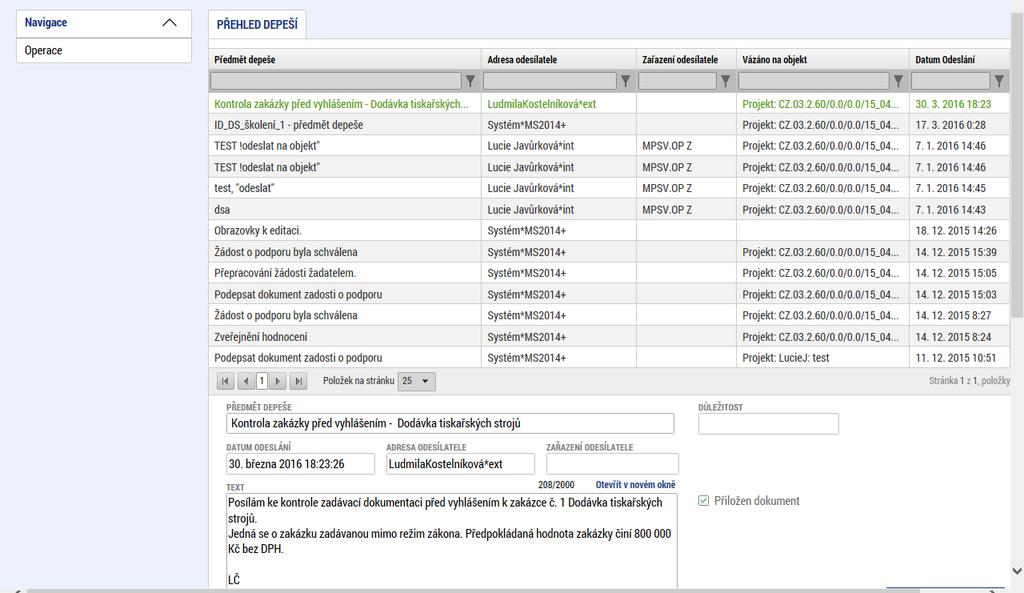Open Položek na stránku dropdown

click(417, 381)
